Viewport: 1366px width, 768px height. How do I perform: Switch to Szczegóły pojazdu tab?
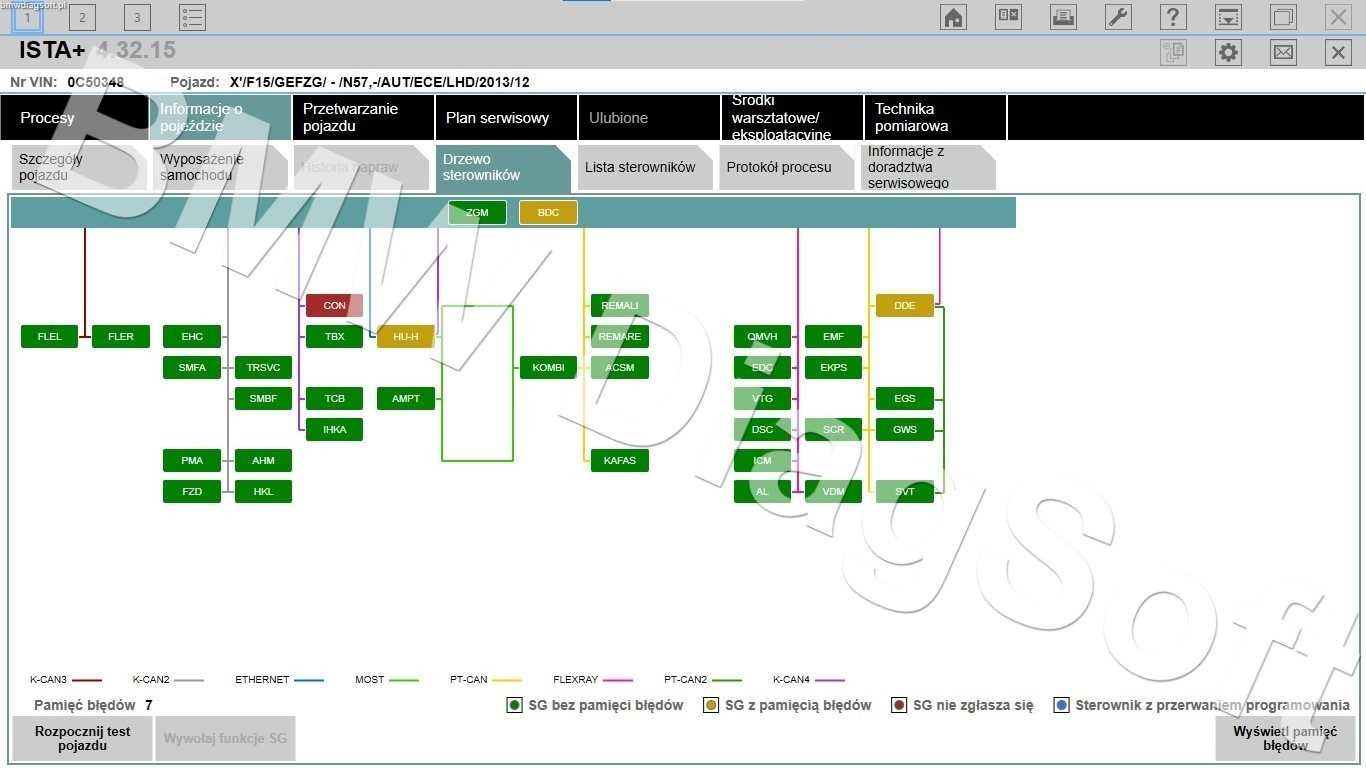(x=78, y=167)
